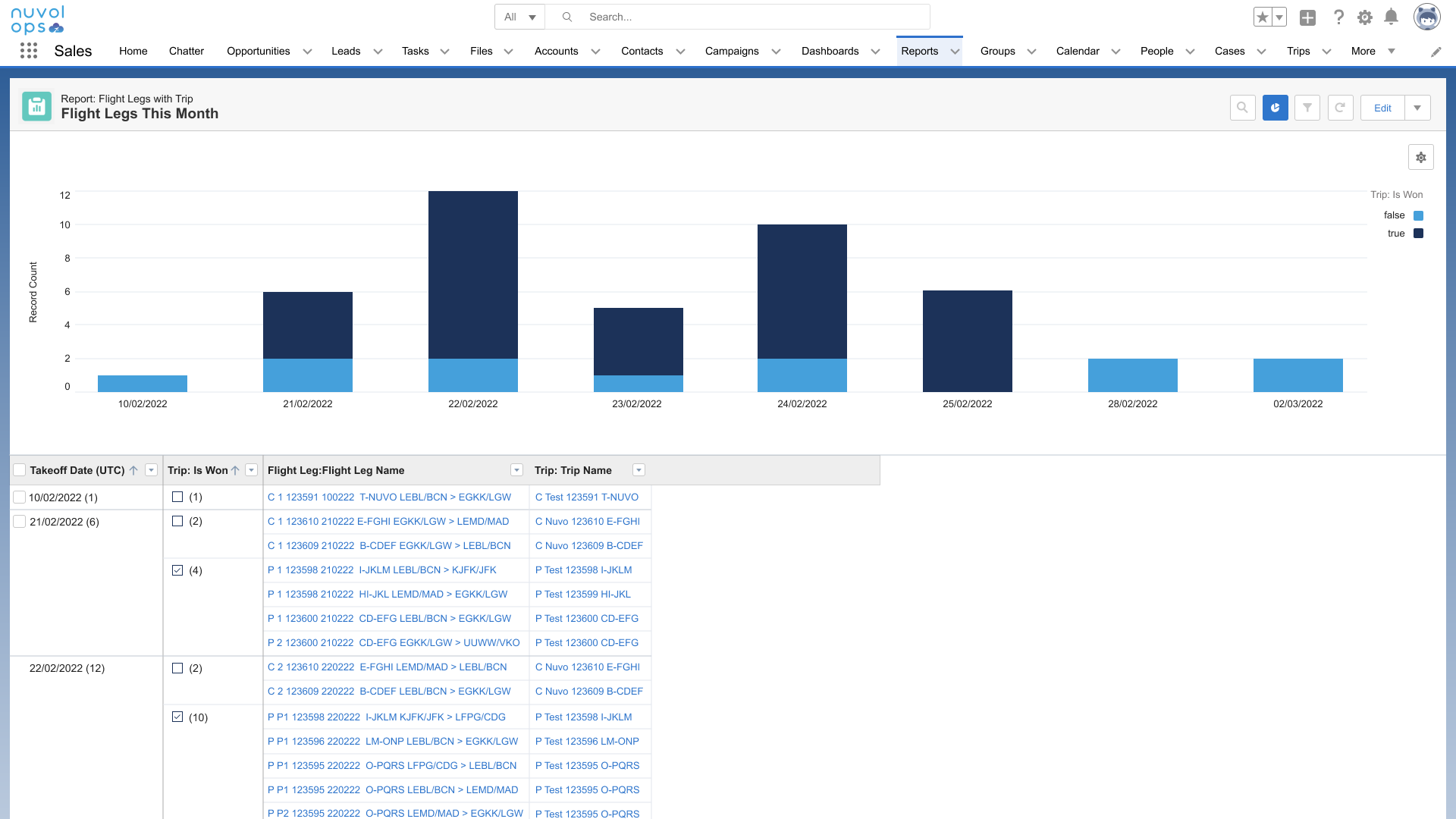Open the All search scope dropdown
This screenshot has width=1456, height=819.
pyautogui.click(x=519, y=17)
